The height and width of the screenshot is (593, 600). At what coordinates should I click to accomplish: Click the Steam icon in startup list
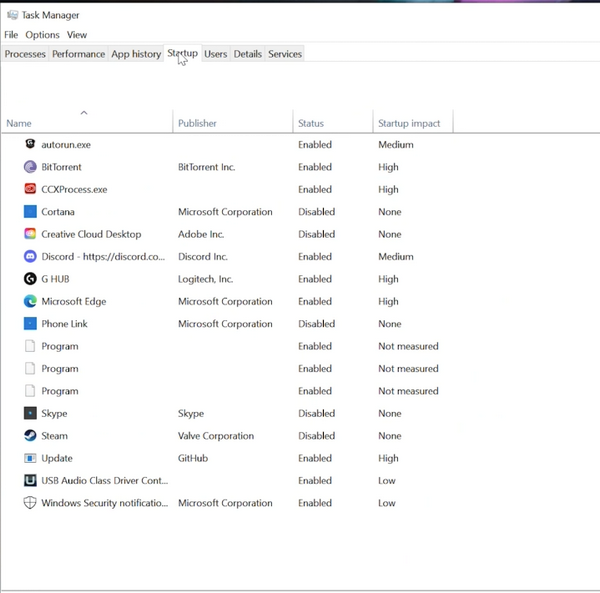point(30,436)
